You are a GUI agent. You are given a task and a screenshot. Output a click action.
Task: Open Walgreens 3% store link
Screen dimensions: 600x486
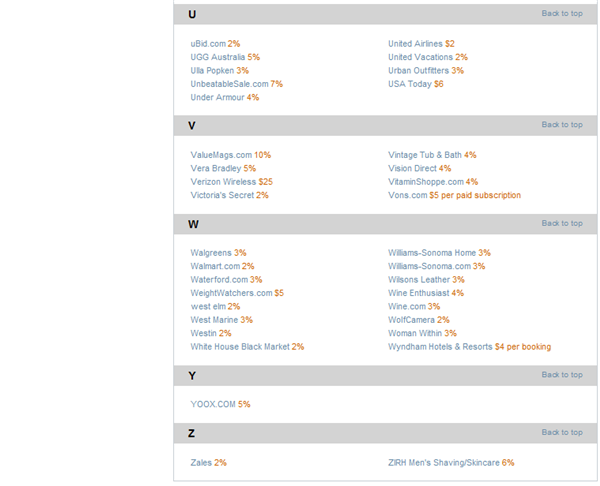pos(218,253)
